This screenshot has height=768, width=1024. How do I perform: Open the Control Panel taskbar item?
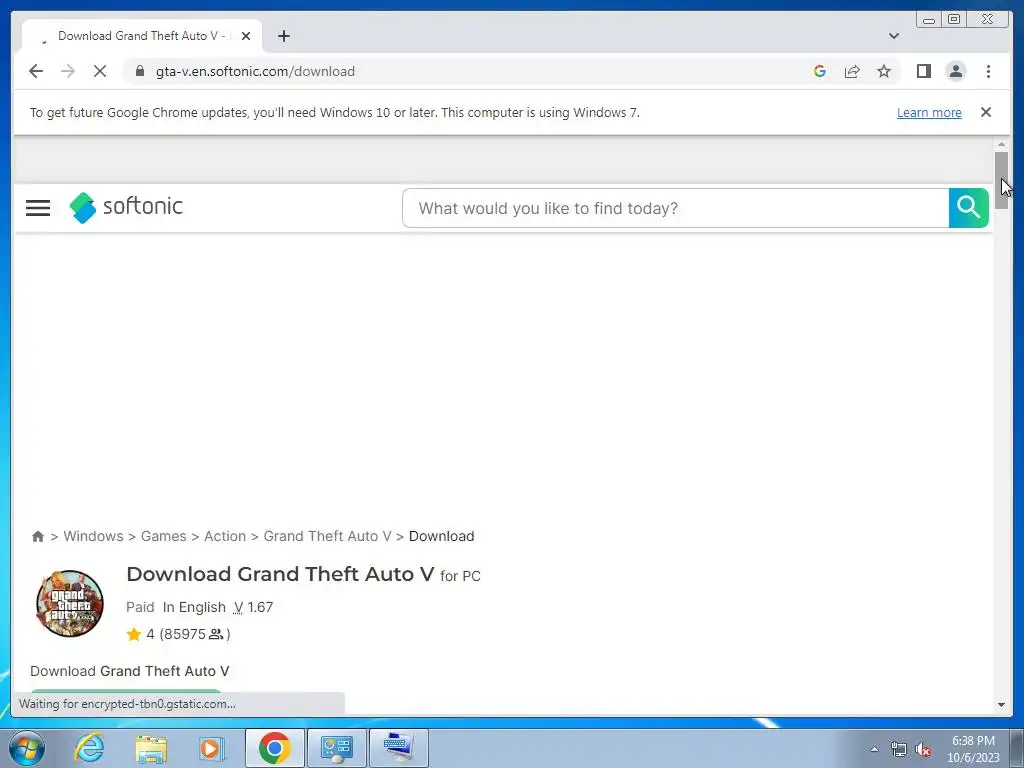[x=336, y=748]
